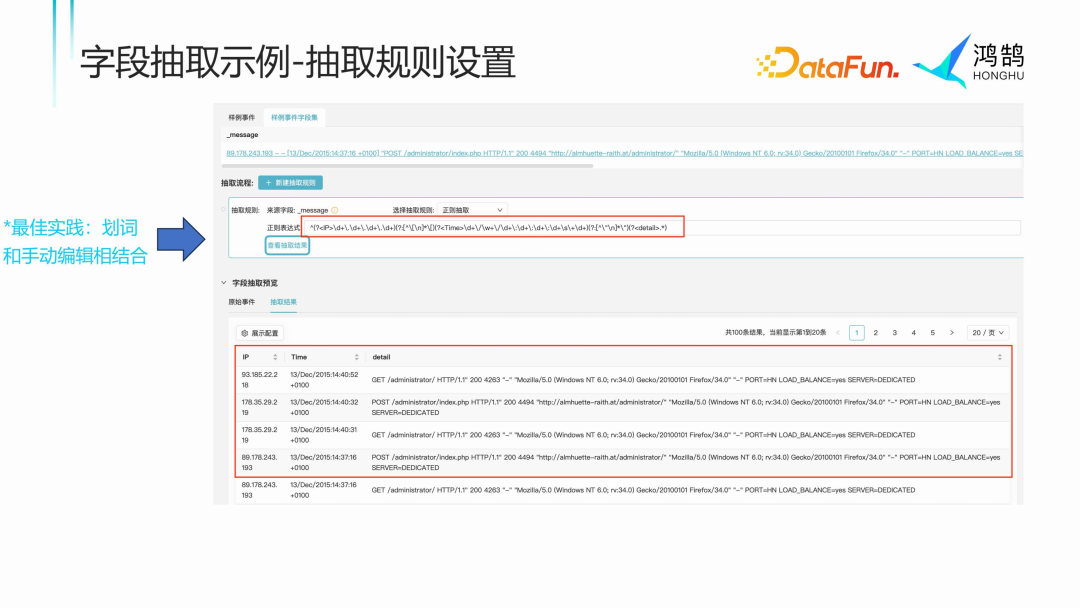The image size is (1080, 608).
Task: Toggle descending sort on the detail column
Action: click(1001, 358)
